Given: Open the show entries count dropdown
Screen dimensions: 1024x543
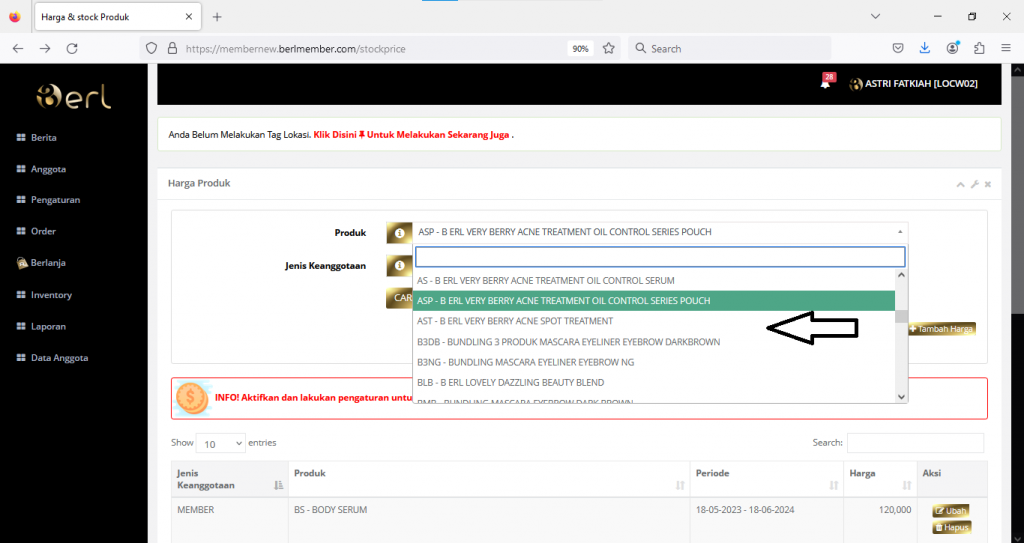Looking at the screenshot, I should (x=221, y=443).
